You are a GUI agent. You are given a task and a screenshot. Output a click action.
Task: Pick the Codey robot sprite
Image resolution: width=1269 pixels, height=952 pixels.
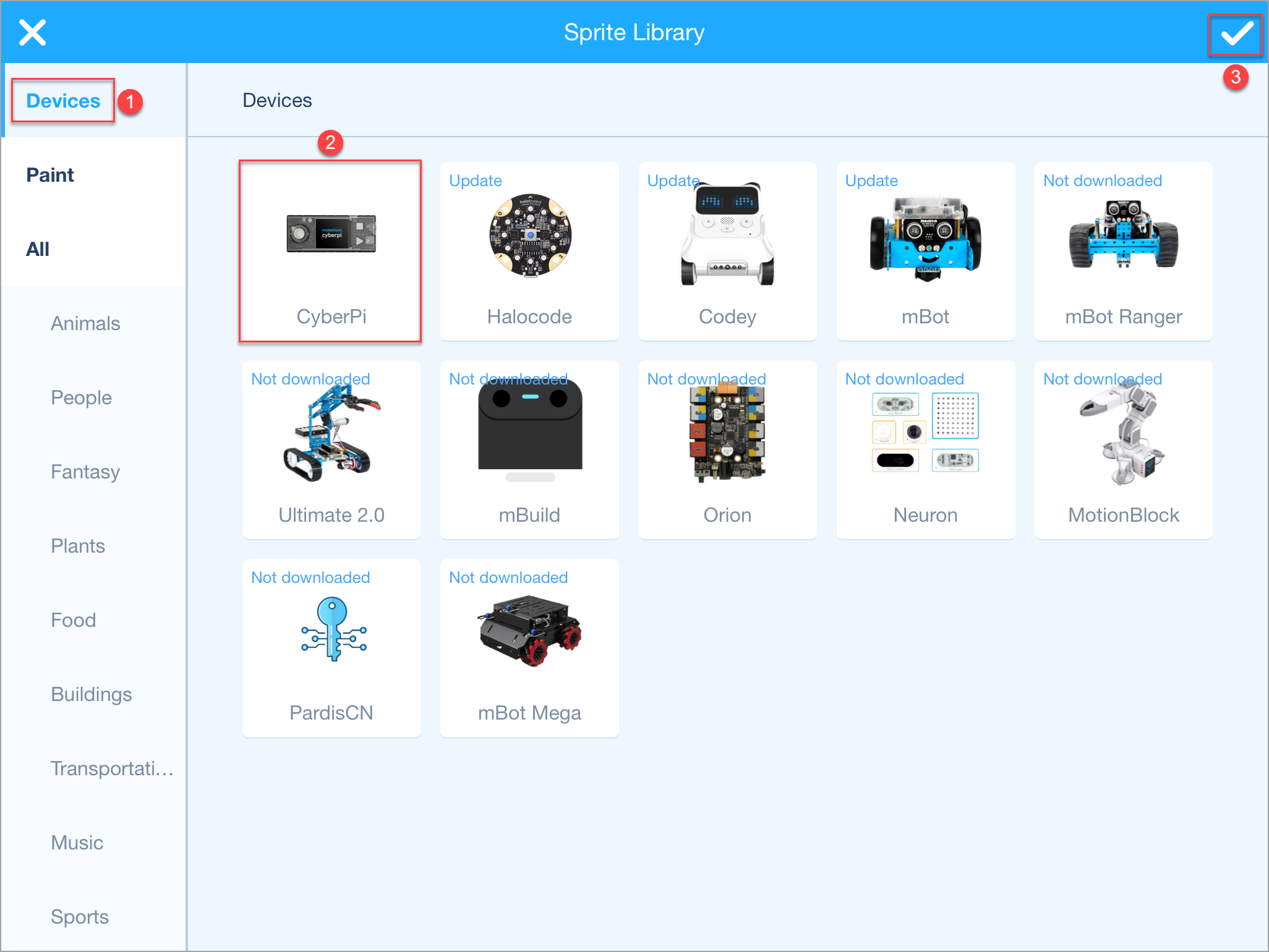click(x=727, y=251)
